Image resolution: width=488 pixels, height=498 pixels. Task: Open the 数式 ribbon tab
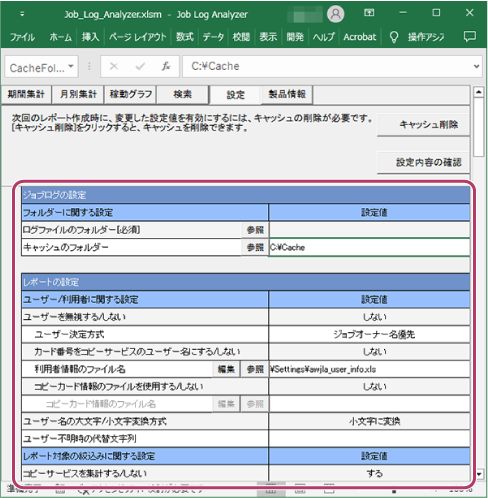pyautogui.click(x=185, y=37)
